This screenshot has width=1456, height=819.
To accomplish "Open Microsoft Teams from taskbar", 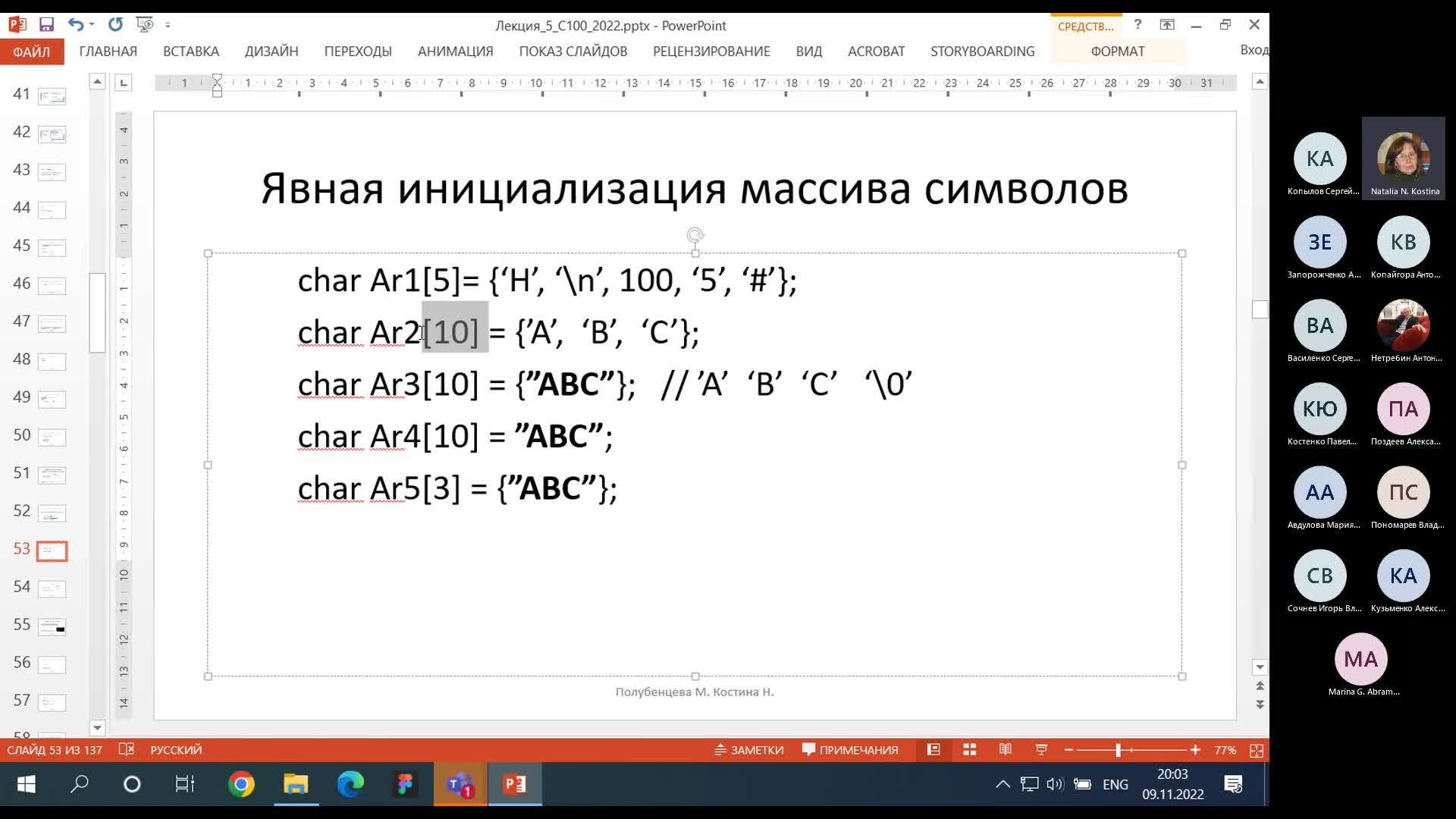I will click(x=460, y=784).
